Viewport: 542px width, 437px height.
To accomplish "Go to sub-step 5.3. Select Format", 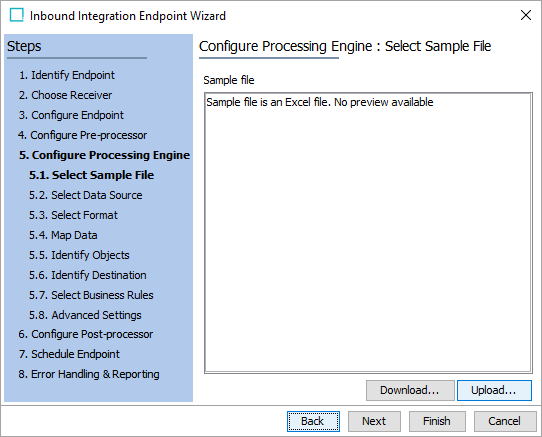I will click(x=73, y=215).
